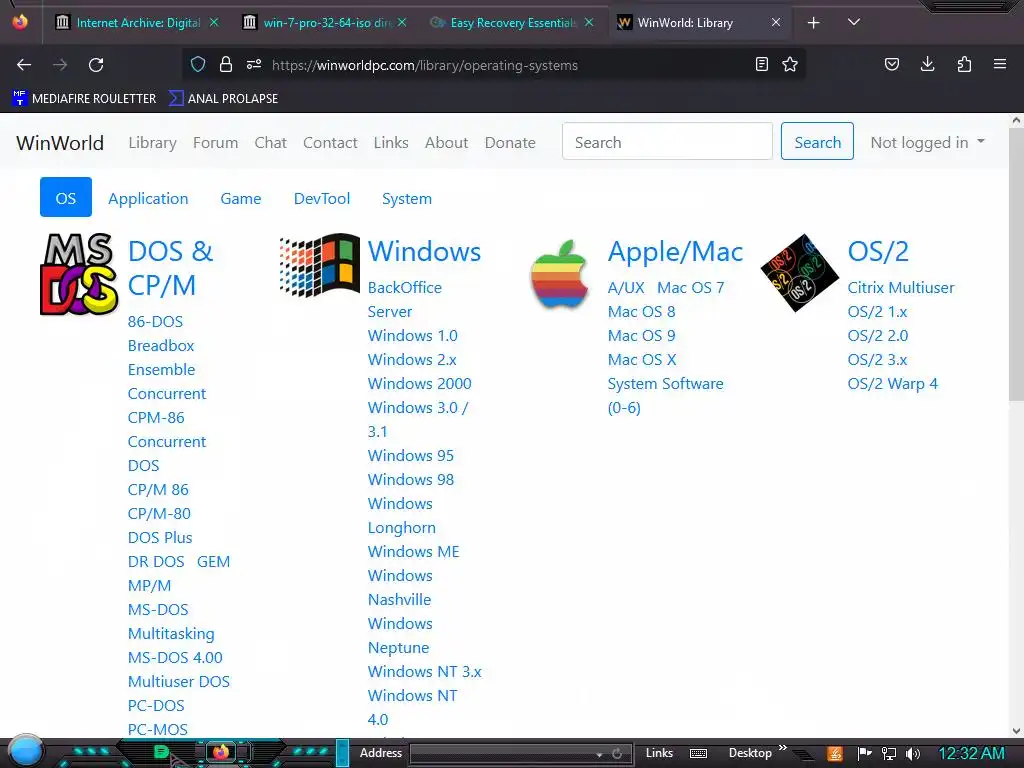
Task: Click the MS-DOS logo image
Action: tap(79, 274)
